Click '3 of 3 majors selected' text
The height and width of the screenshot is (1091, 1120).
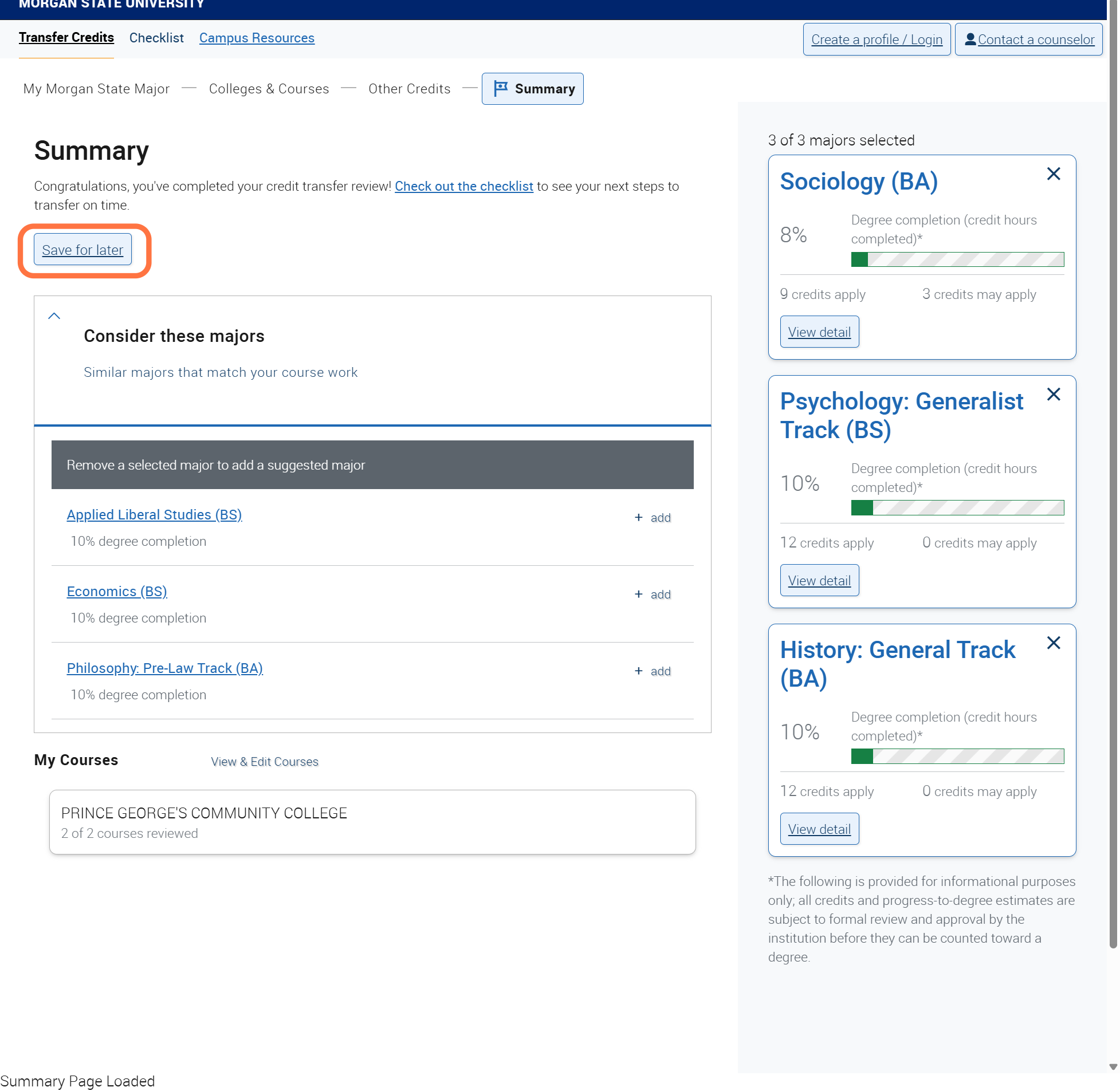click(x=841, y=140)
